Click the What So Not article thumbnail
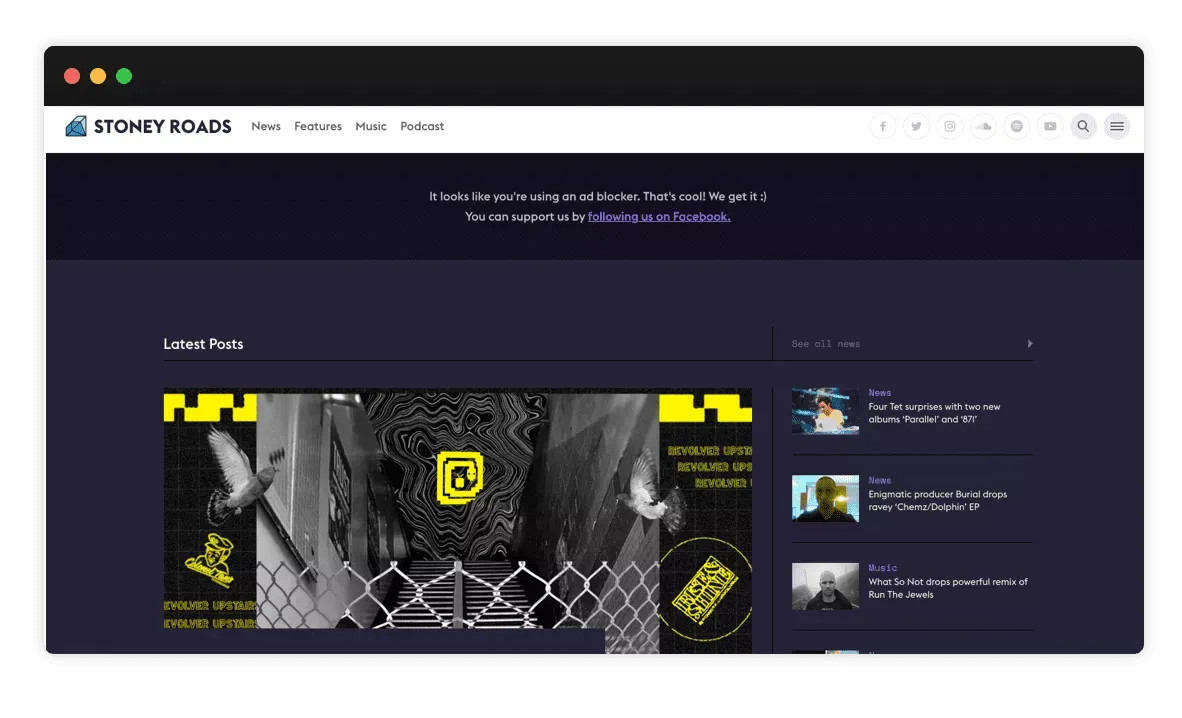Viewport: 1182px width, 718px height. (825, 586)
